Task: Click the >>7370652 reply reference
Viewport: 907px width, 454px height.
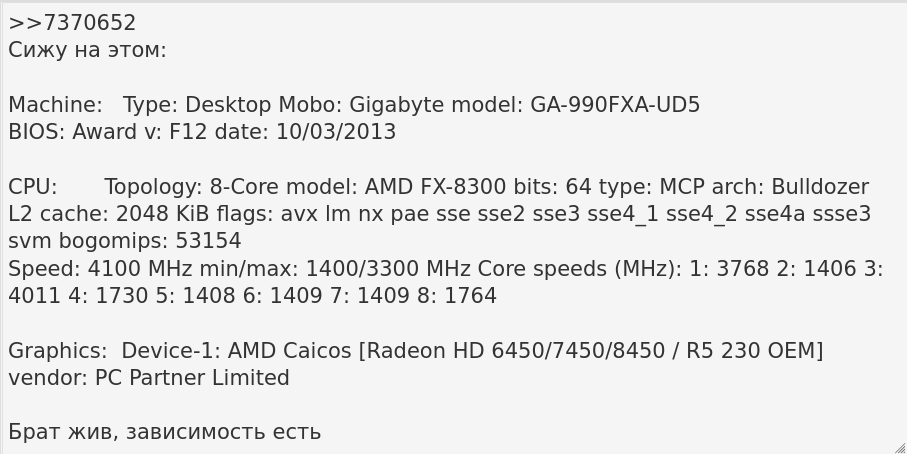Action: (x=72, y=23)
